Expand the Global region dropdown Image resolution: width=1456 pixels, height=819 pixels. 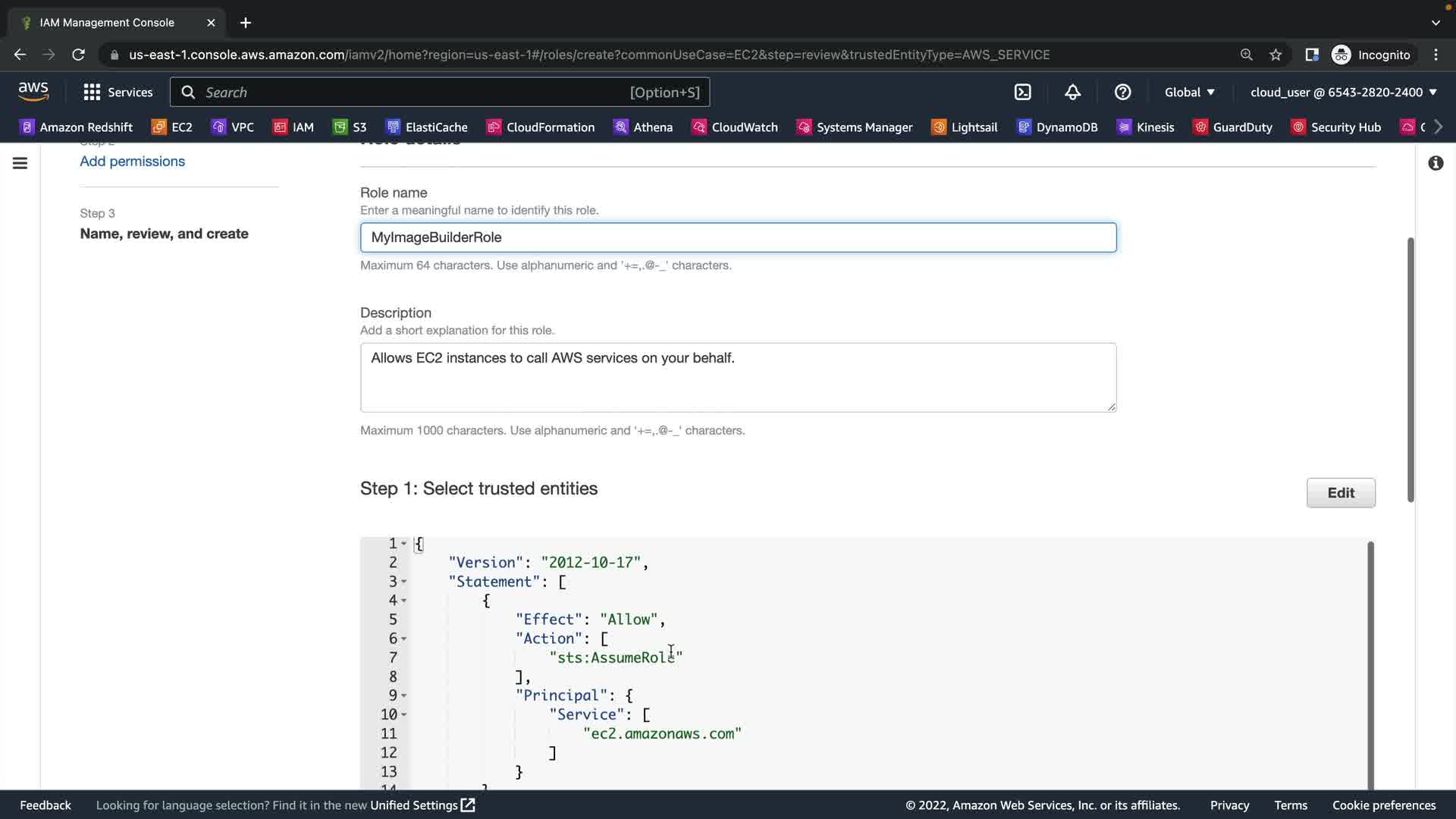click(1190, 92)
